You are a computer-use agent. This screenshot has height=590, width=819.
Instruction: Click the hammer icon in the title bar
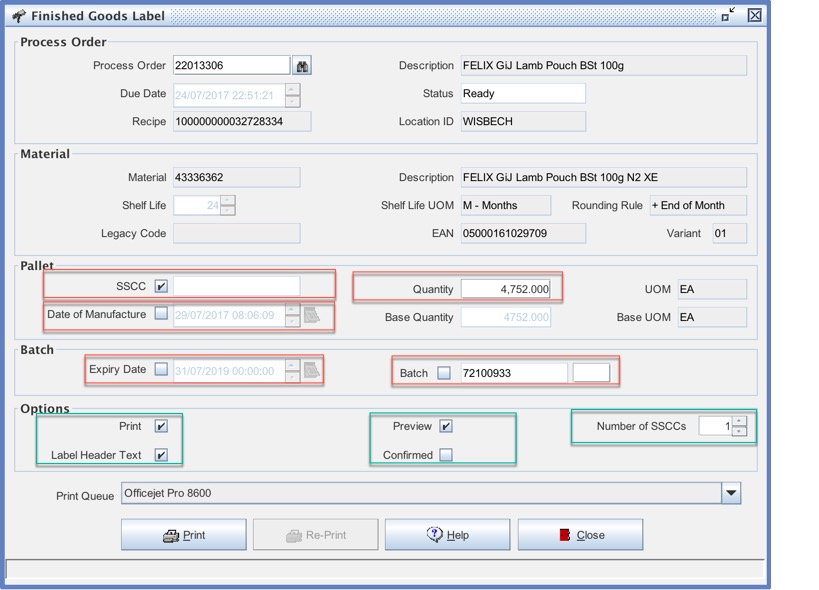18,16
